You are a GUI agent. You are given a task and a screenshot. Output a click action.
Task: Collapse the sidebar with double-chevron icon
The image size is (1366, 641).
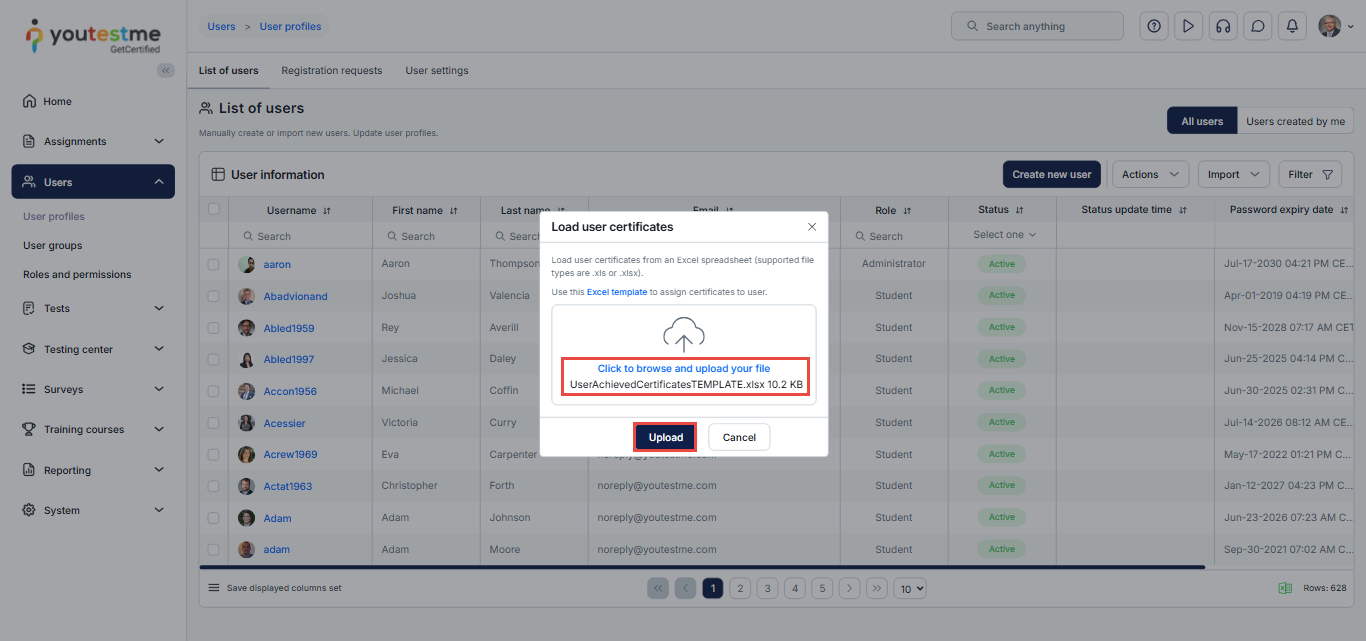coord(166,70)
